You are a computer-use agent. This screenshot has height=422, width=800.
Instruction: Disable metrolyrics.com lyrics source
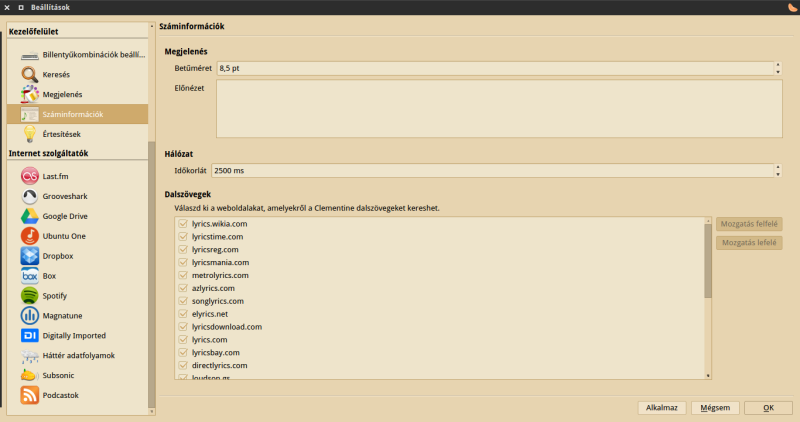click(x=183, y=275)
